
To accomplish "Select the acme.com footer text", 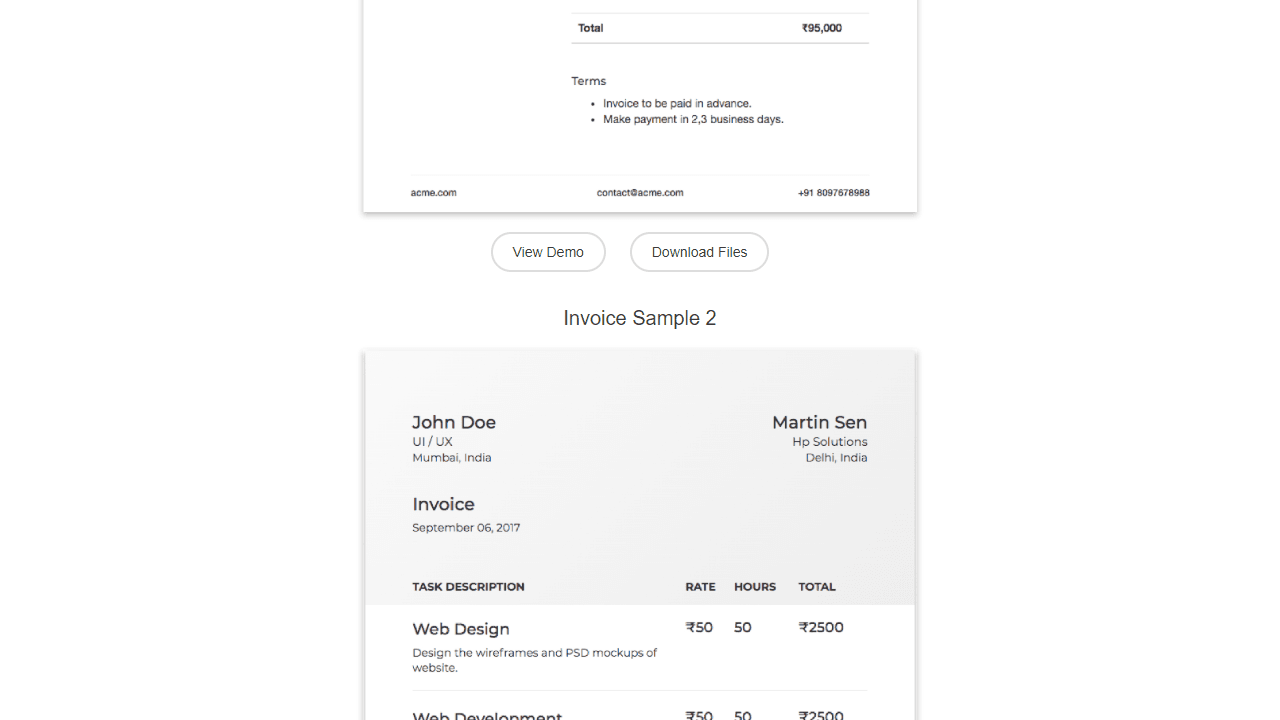I will [433, 192].
